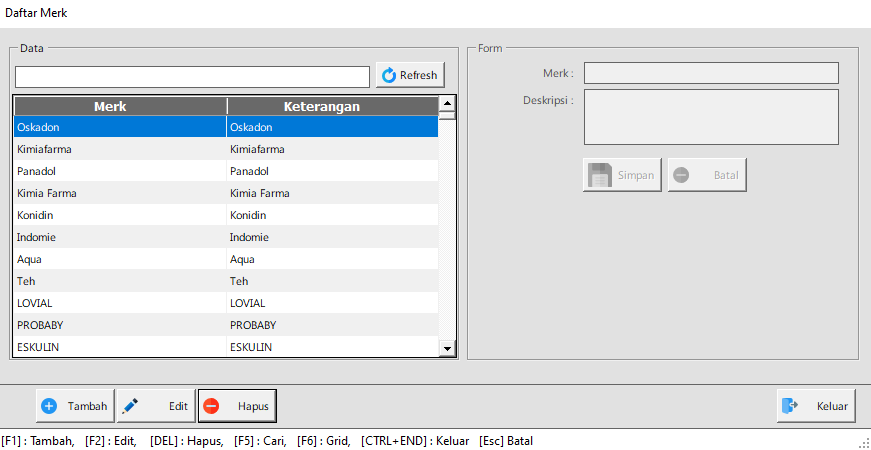Select Kimia Farma row in Merk column
Viewport: 871px width, 450px height.
click(120, 193)
